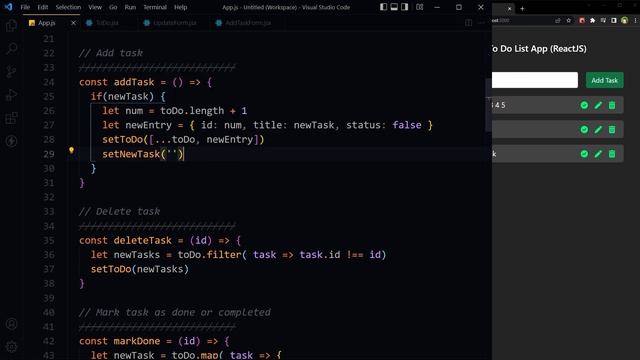Open the Search view in activity bar

(x=11, y=49)
